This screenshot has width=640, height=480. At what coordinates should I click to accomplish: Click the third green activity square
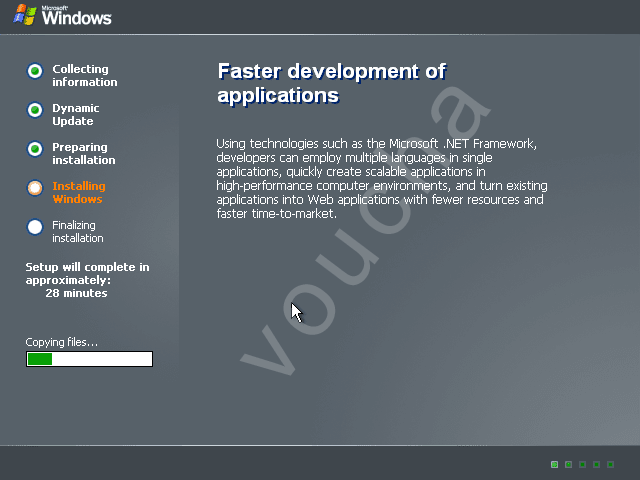(x=582, y=464)
